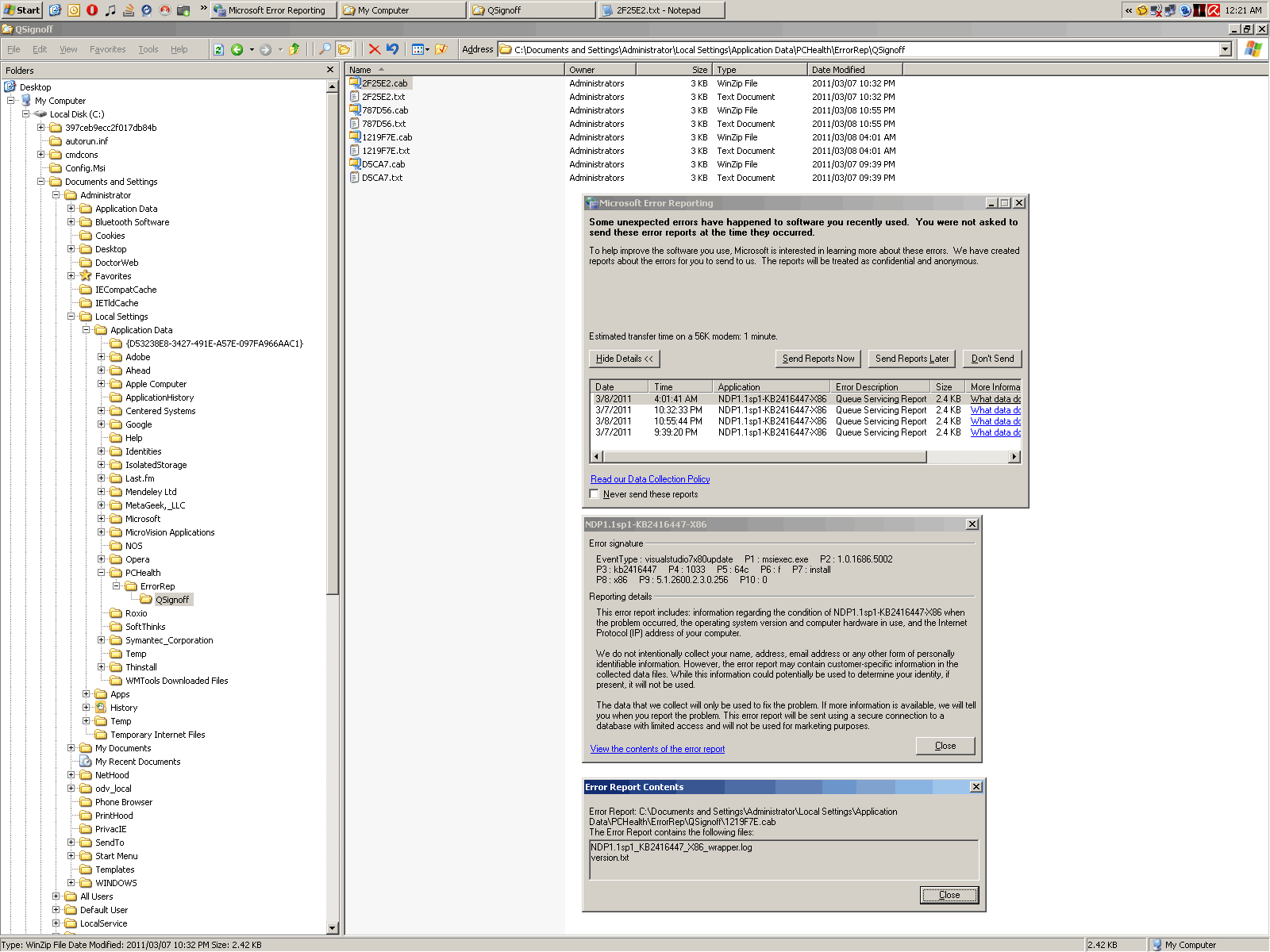Enable Never send these reports checkbox

point(595,493)
